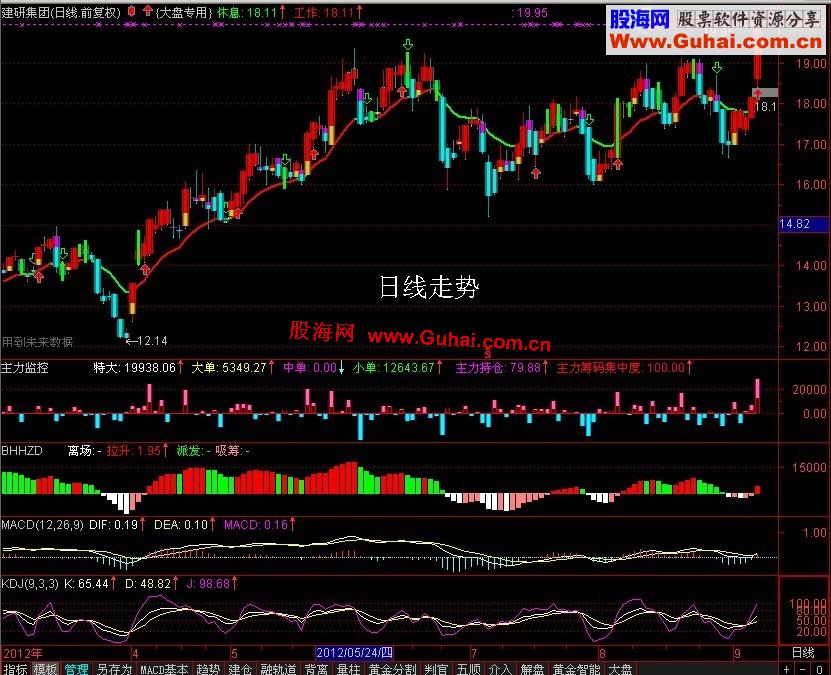Open the MACD基本 indicator template
The width and height of the screenshot is (831, 675).
click(x=164, y=669)
